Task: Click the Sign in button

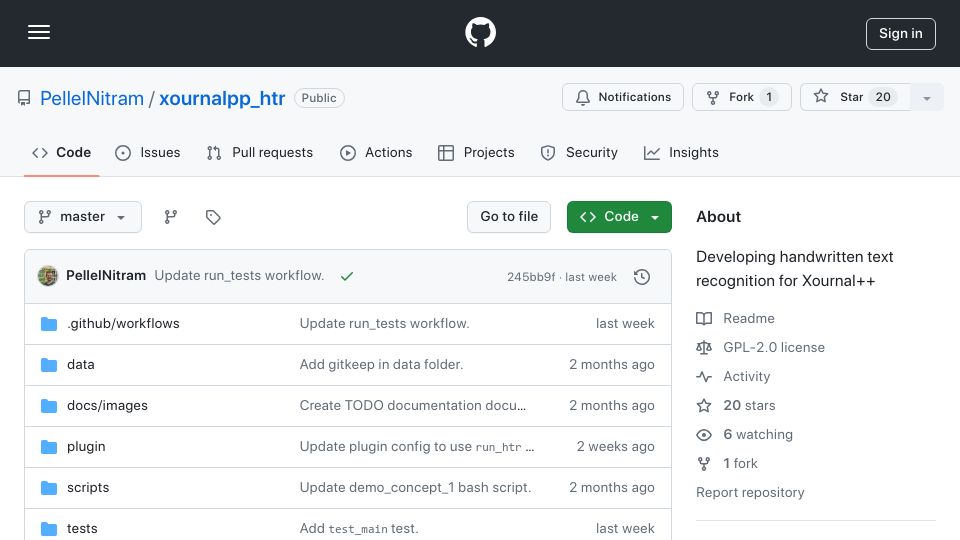Action: pyautogui.click(x=901, y=34)
